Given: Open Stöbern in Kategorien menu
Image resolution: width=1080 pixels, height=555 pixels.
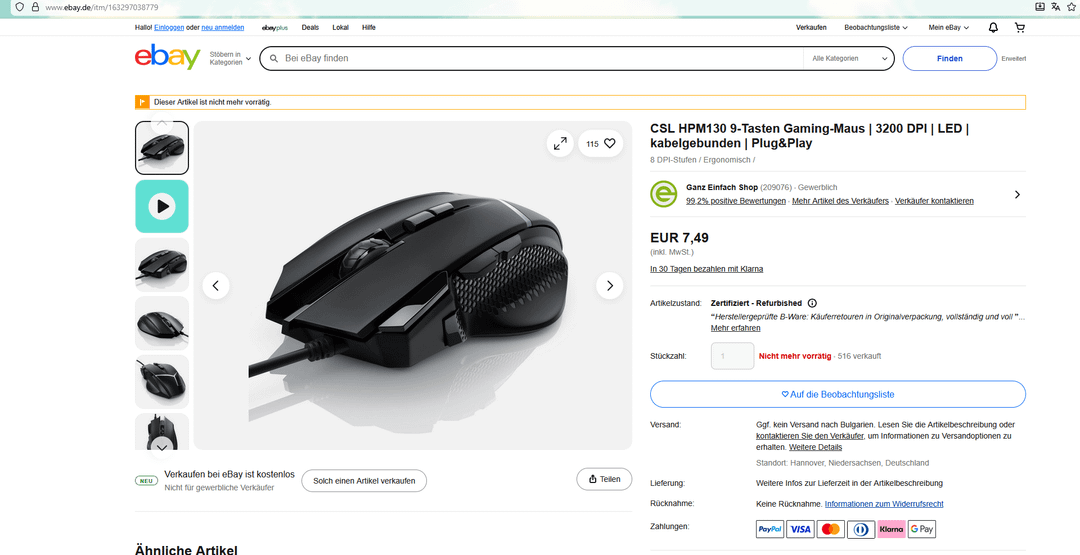Looking at the screenshot, I should 230,59.
